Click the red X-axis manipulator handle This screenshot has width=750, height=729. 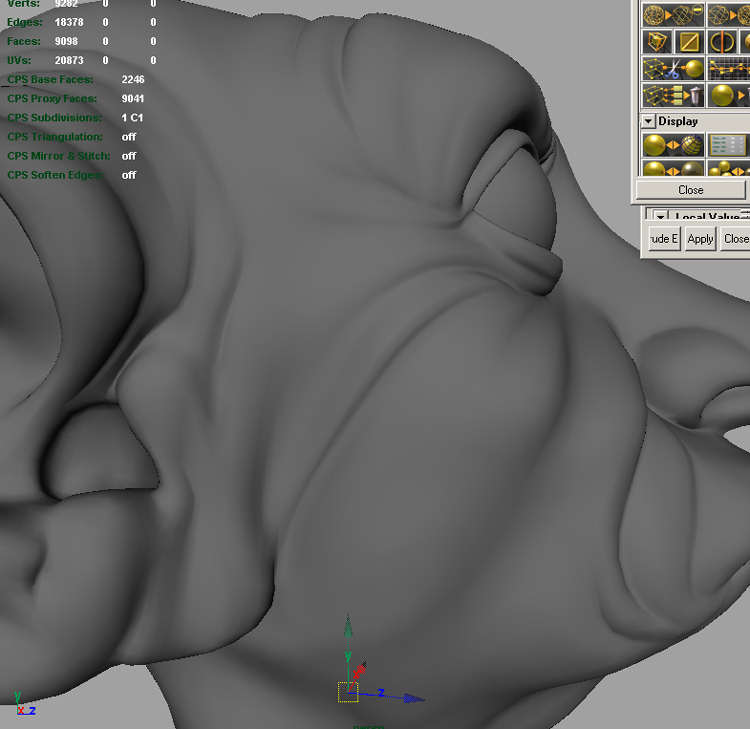coord(361,667)
